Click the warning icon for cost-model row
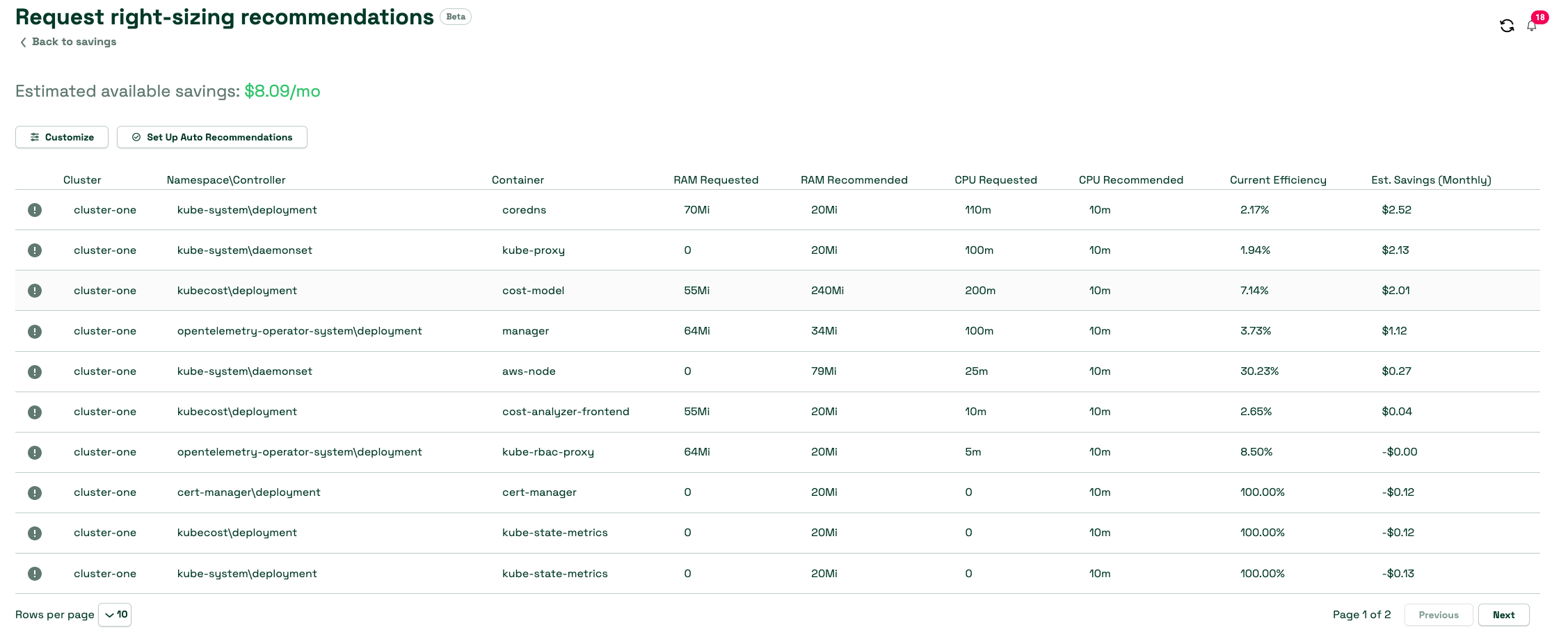The height and width of the screenshot is (637, 1568). coord(35,291)
